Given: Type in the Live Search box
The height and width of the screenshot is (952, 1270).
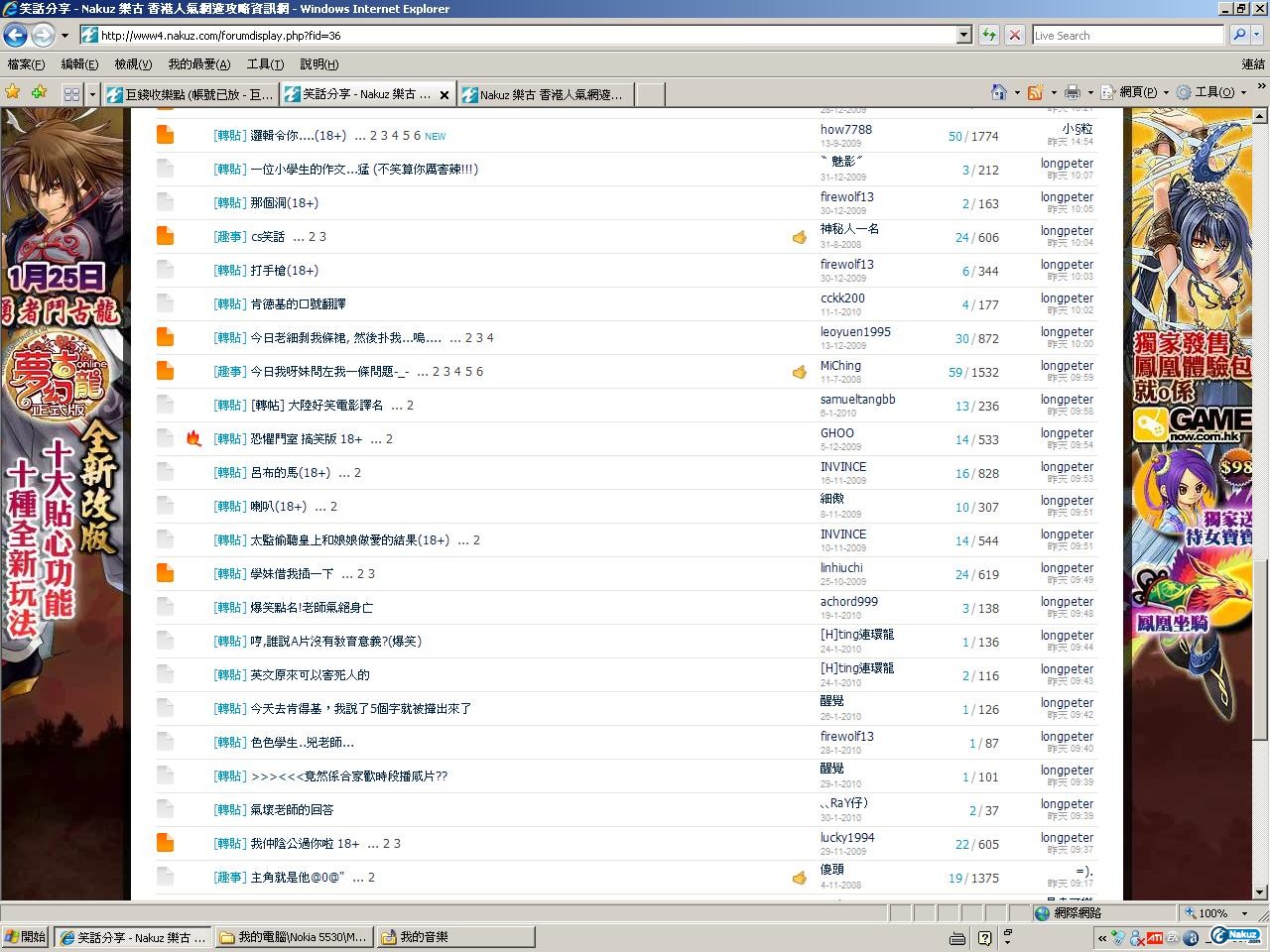Looking at the screenshot, I should coord(1127,36).
